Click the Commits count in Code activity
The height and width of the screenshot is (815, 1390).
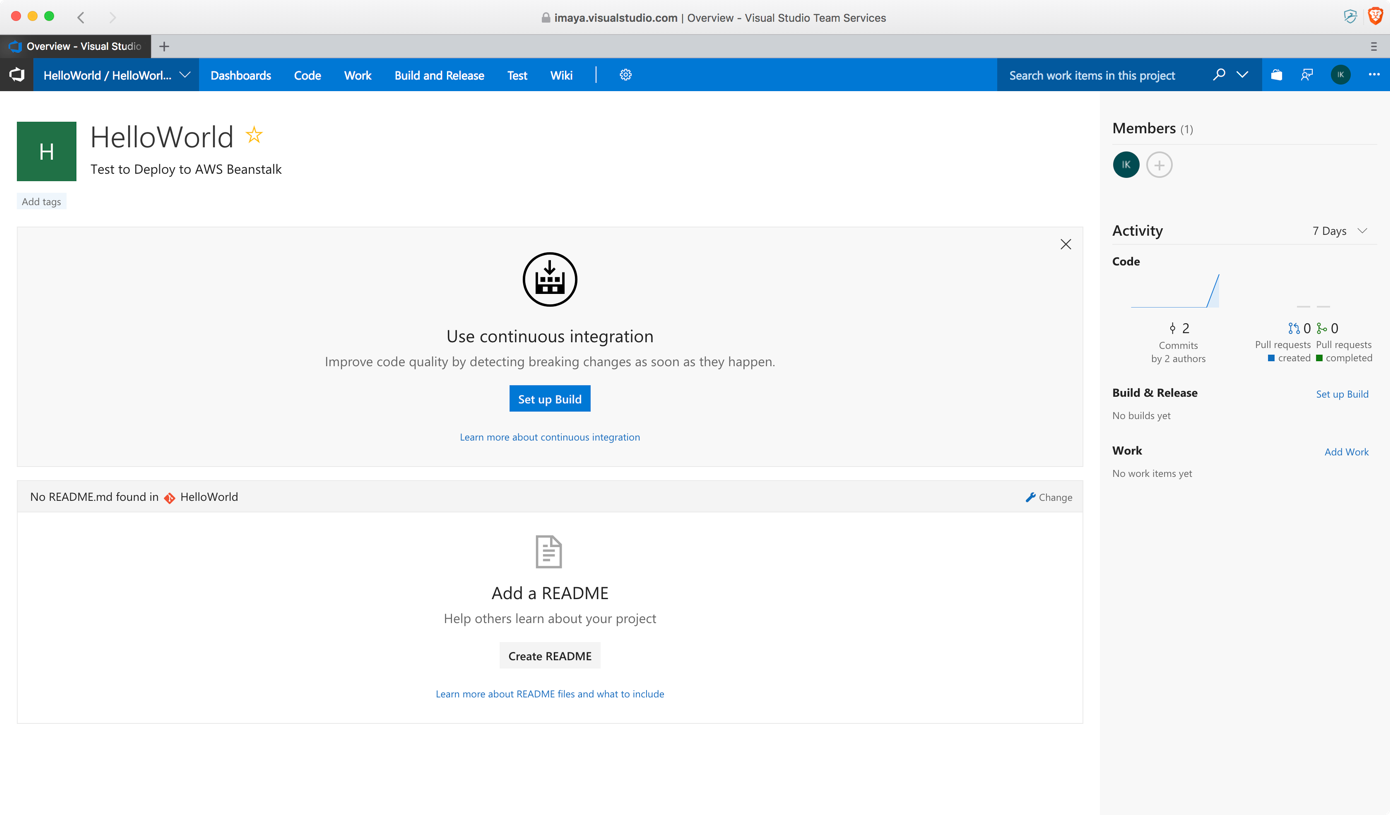tap(1179, 328)
